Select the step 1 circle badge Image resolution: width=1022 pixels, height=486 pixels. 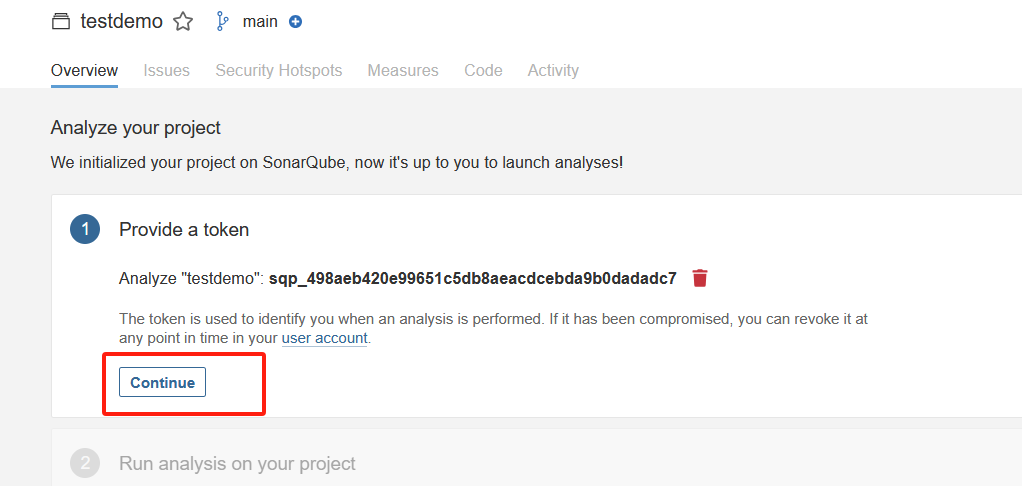pyautogui.click(x=85, y=229)
